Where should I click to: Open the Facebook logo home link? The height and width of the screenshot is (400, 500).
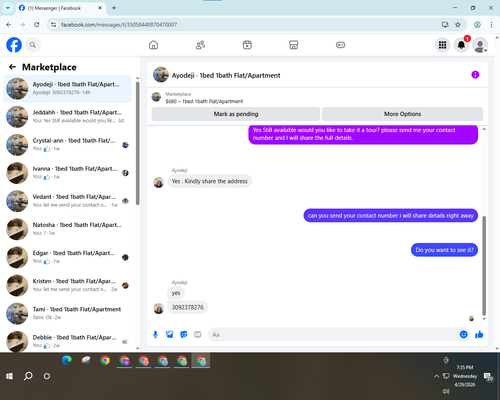[x=14, y=45]
